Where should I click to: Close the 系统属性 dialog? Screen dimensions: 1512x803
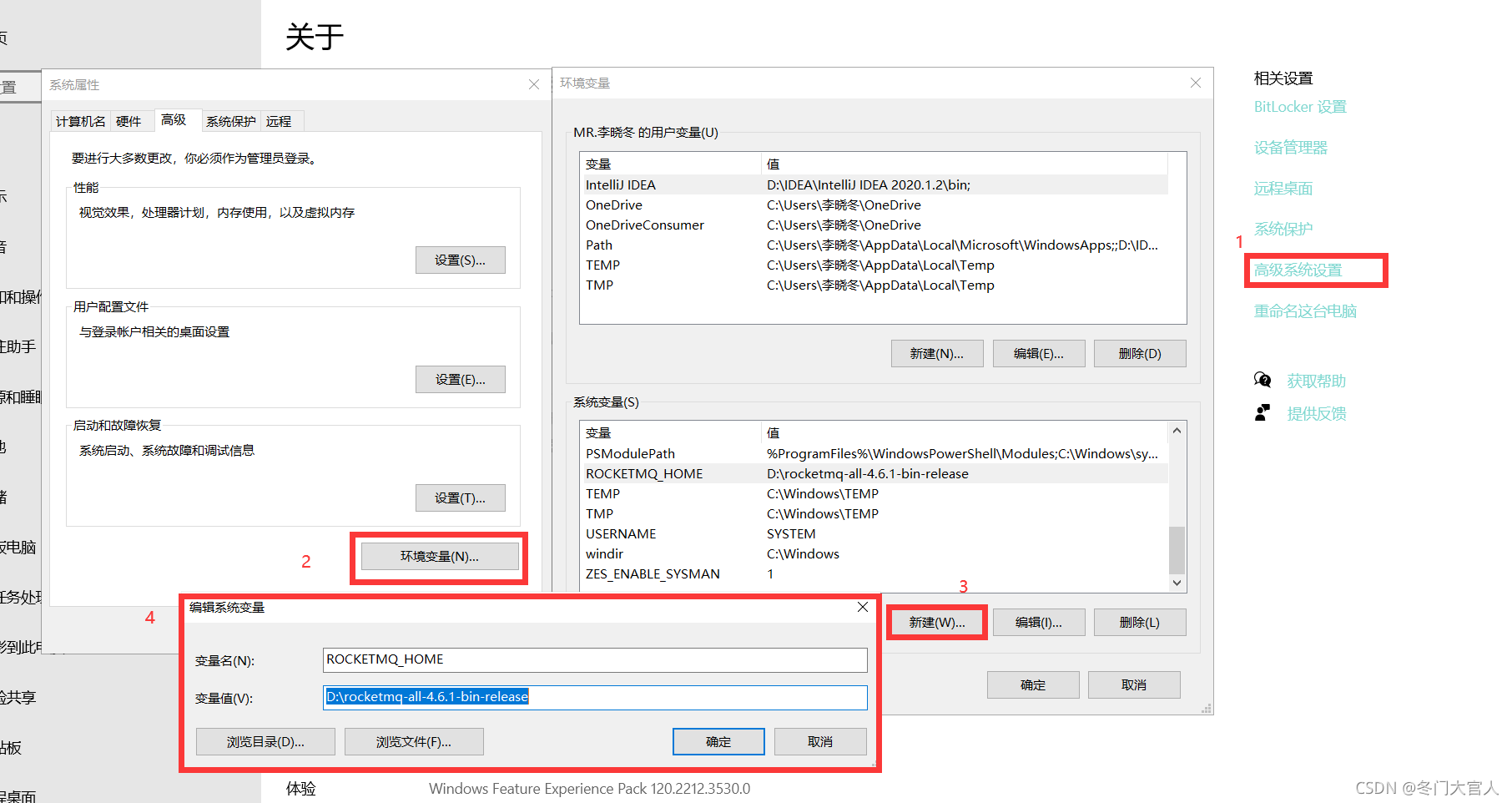point(534,85)
